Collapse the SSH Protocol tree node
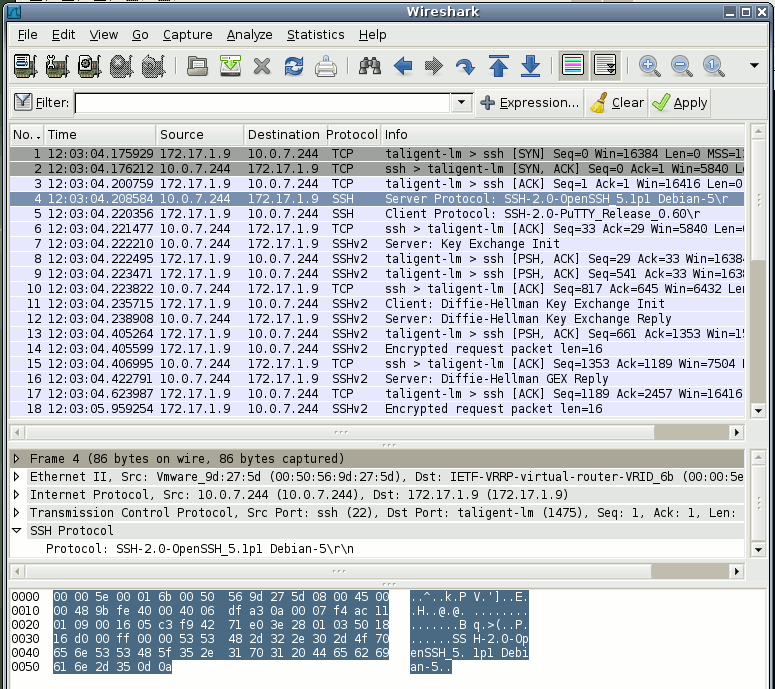The image size is (775, 689). pos(16,530)
